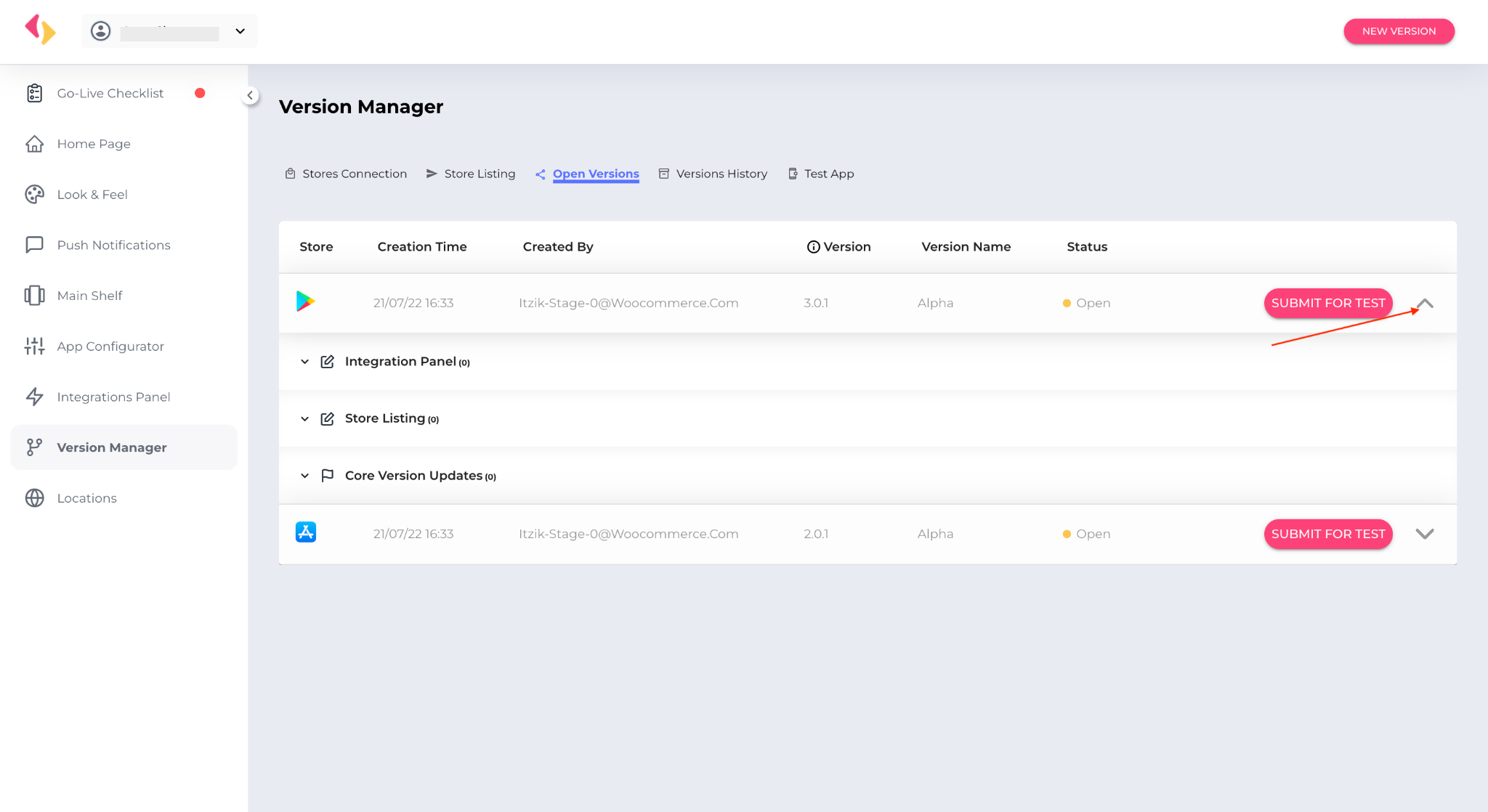The height and width of the screenshot is (812, 1488).
Task: Click the Main Shelf sidebar icon
Action: point(34,295)
